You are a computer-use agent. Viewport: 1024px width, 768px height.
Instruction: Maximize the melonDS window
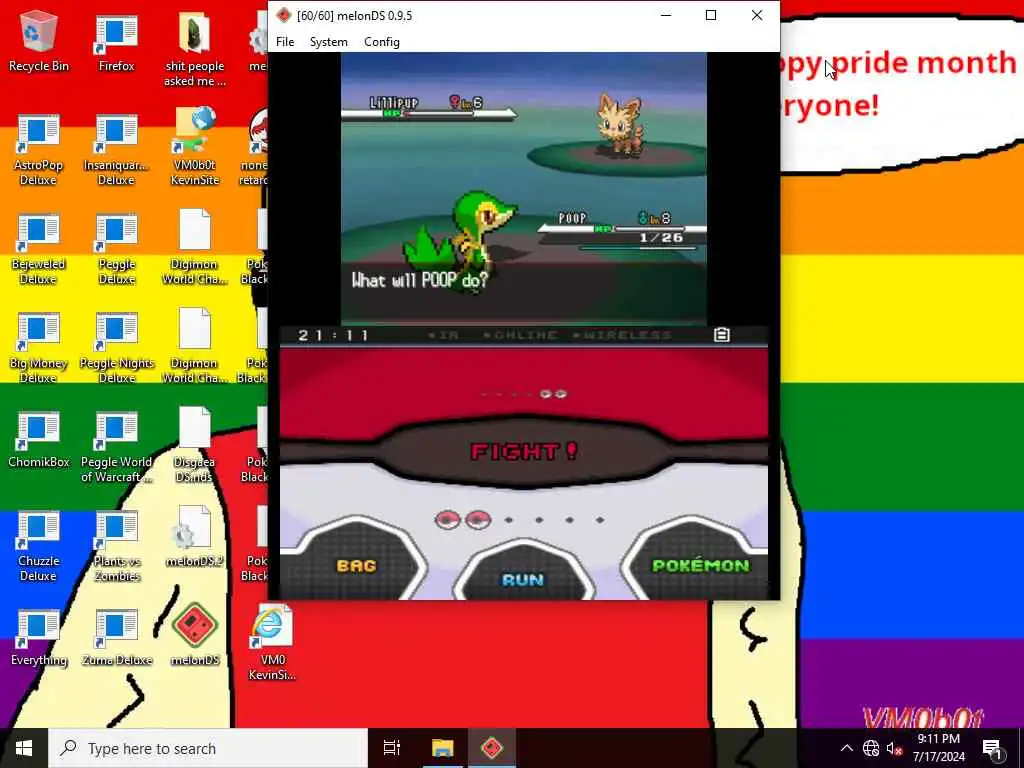tap(711, 15)
